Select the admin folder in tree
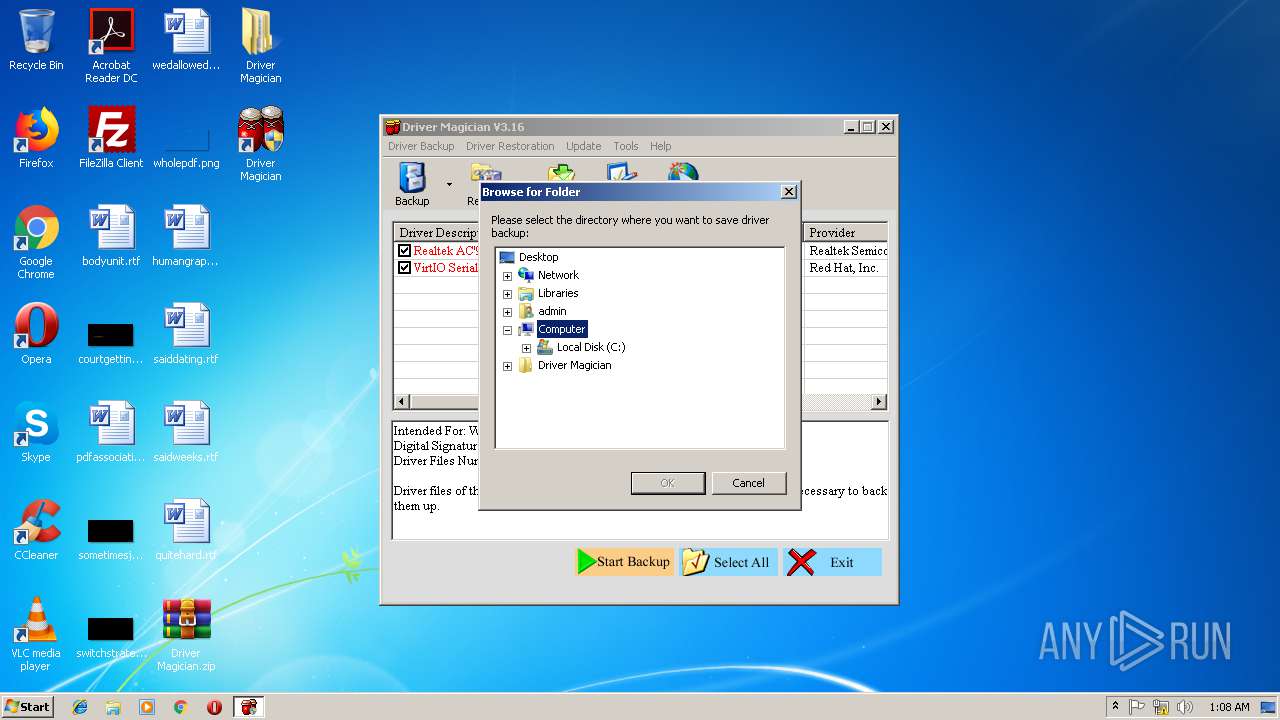Screen dimensions: 1280x720 pos(552,311)
